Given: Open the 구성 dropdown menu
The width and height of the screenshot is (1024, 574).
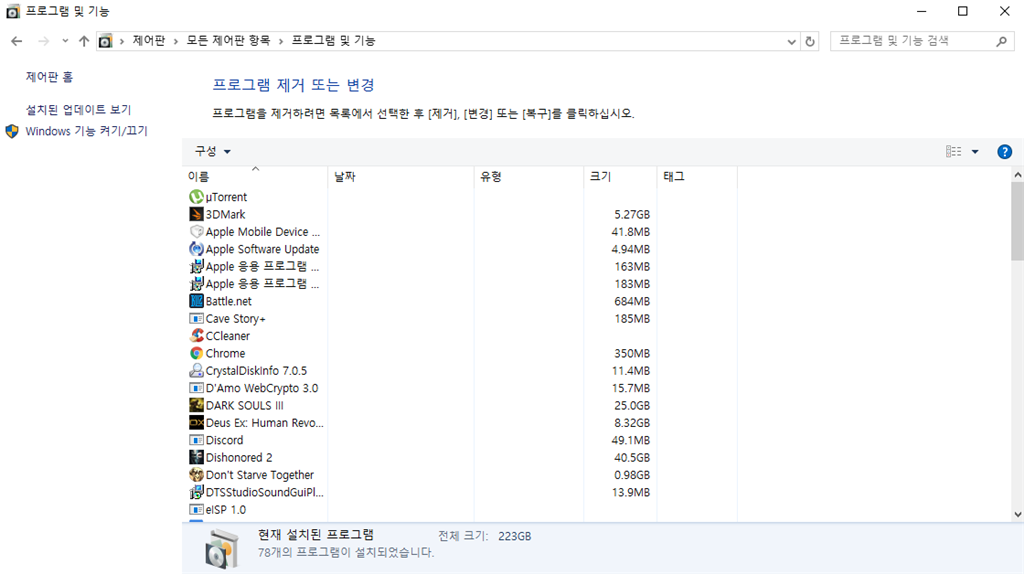Looking at the screenshot, I should (213, 151).
